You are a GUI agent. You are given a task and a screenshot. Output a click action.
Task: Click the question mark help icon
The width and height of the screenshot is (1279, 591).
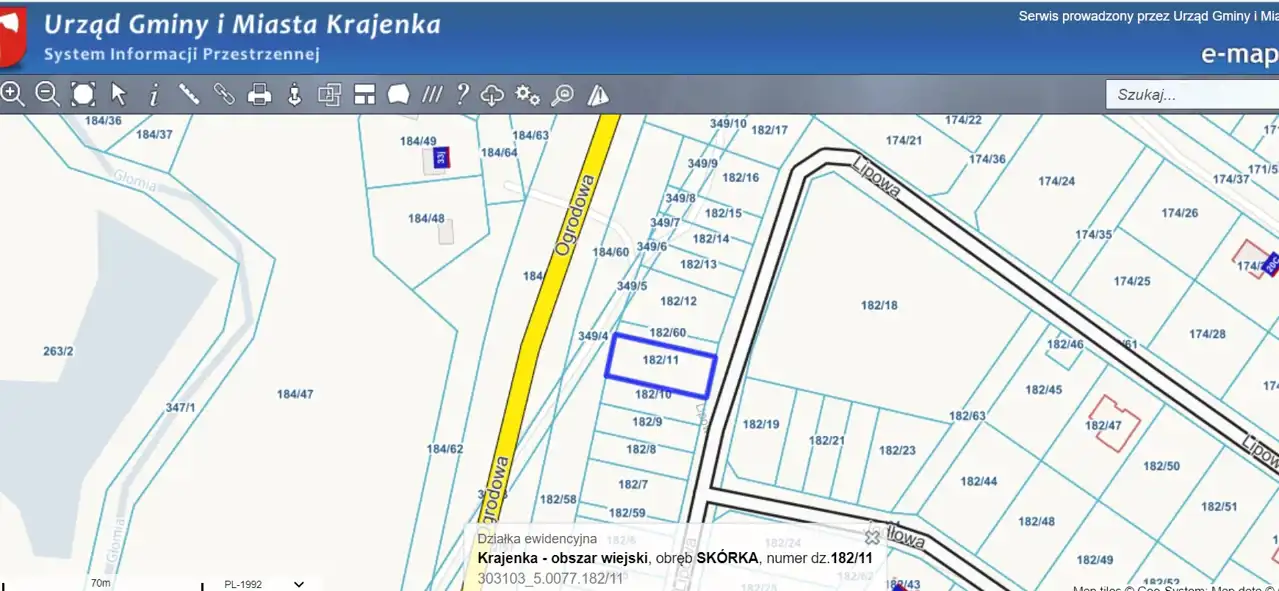point(462,95)
